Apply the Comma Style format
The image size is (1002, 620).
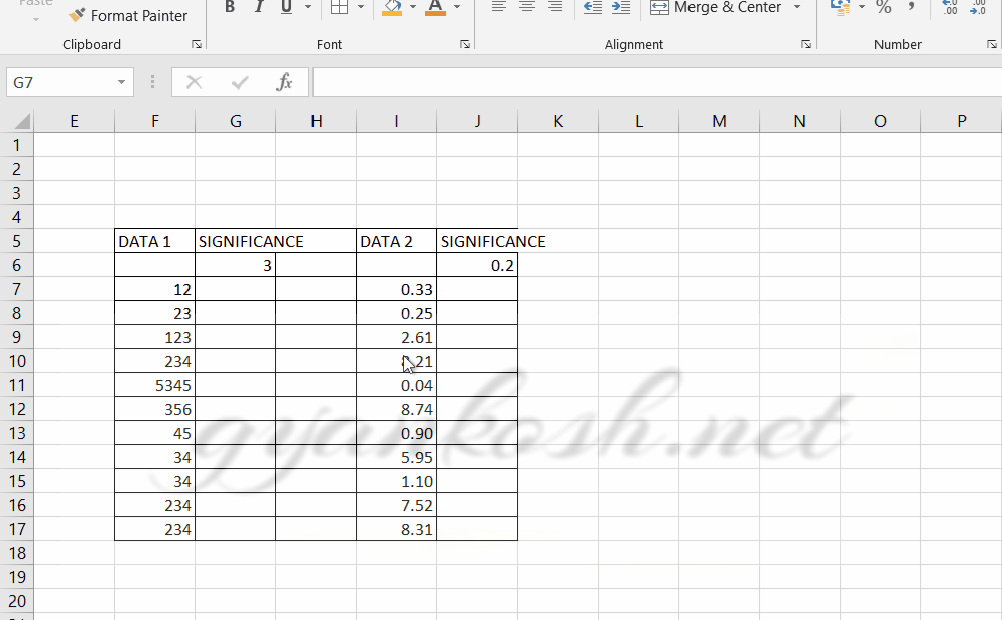click(x=910, y=10)
